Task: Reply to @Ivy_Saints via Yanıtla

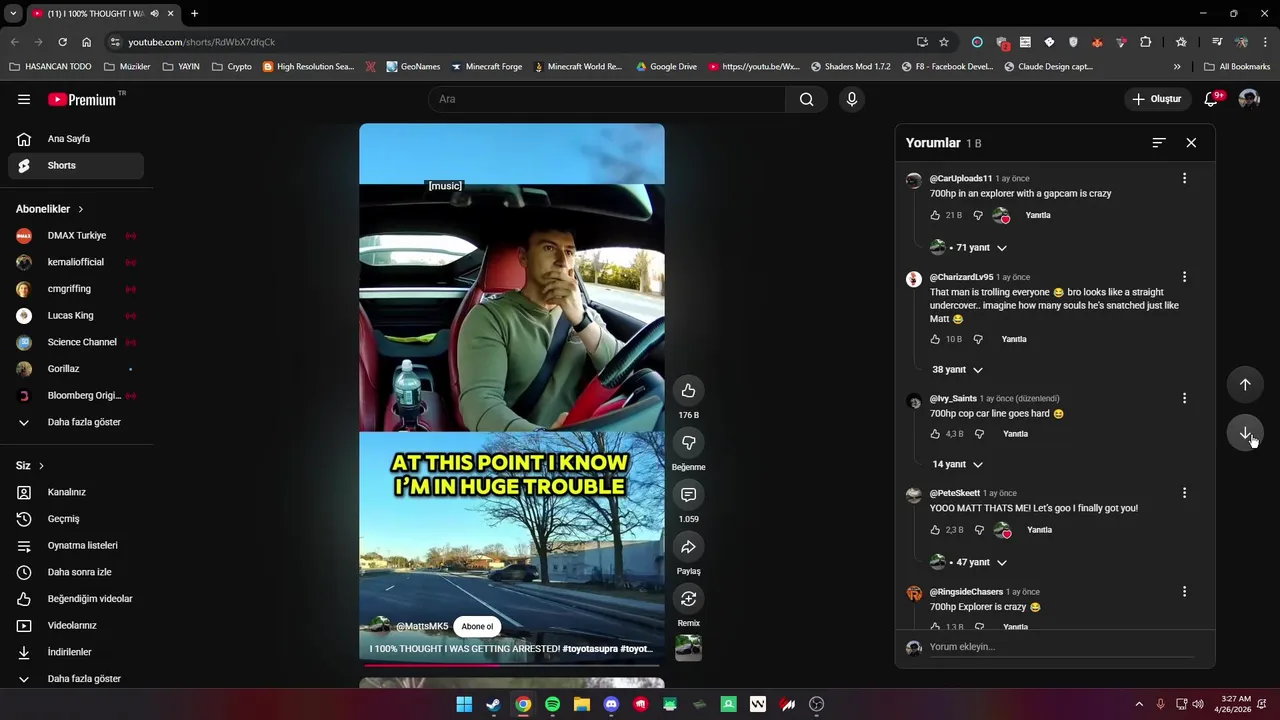Action: 1015,434
